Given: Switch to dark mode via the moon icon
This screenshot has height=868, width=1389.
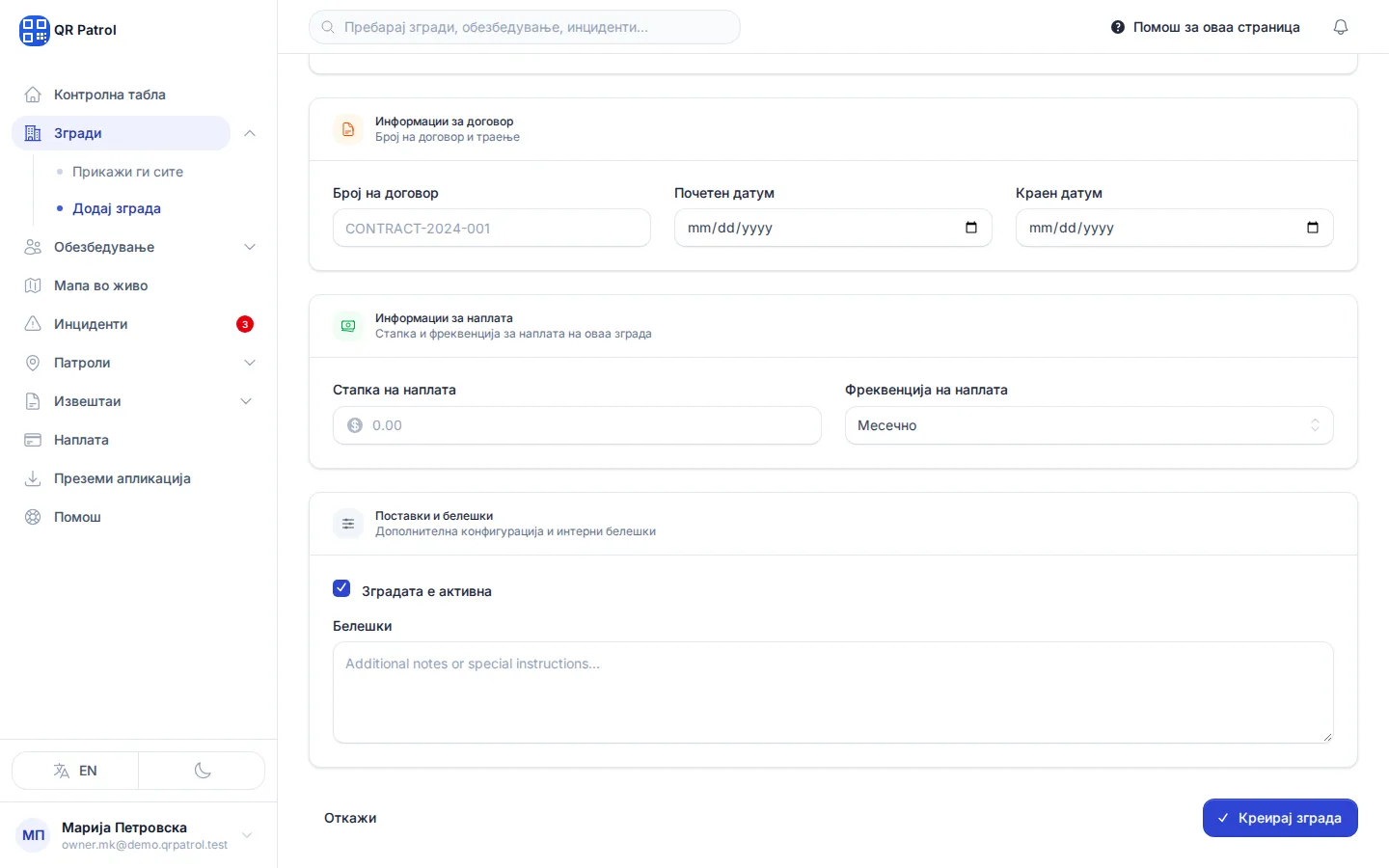Looking at the screenshot, I should (202, 771).
